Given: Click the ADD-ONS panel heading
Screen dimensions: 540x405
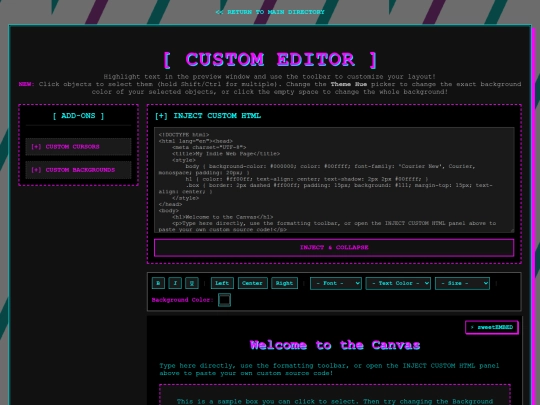Looking at the screenshot, I should [x=79, y=116].
